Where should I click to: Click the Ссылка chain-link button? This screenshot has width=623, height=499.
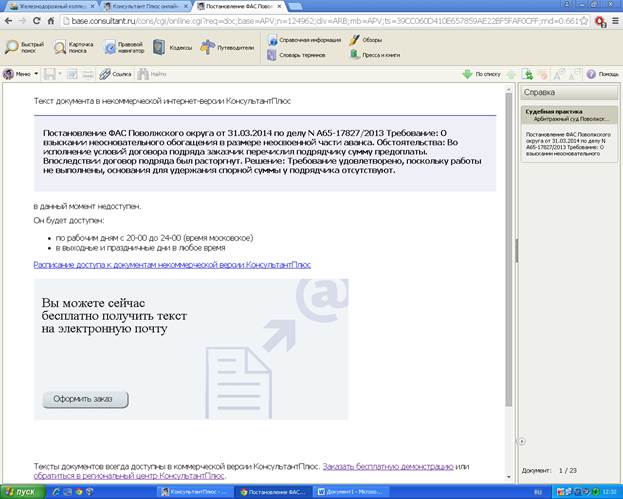115,74
